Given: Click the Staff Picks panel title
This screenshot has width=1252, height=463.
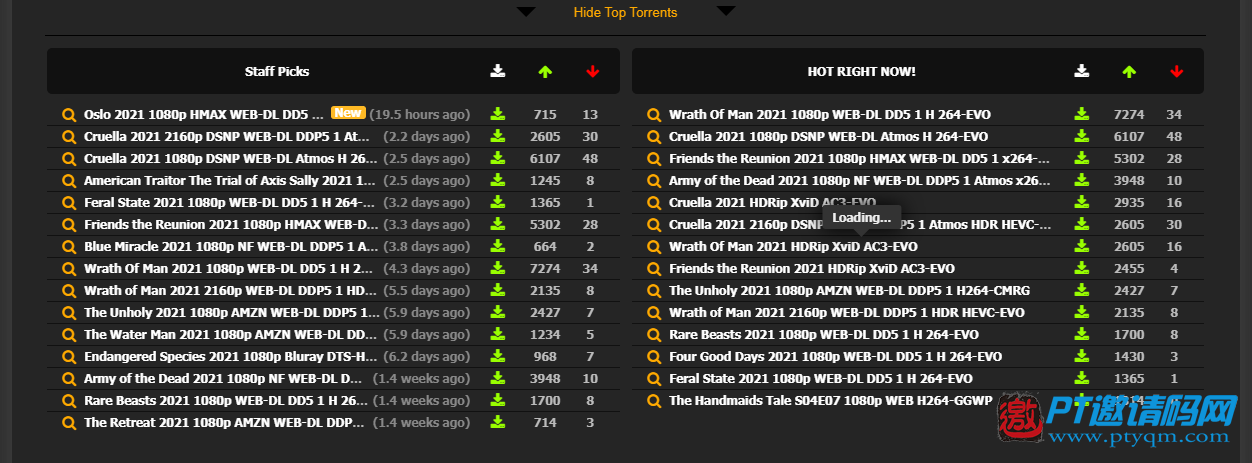Looking at the screenshot, I should click(277, 71).
